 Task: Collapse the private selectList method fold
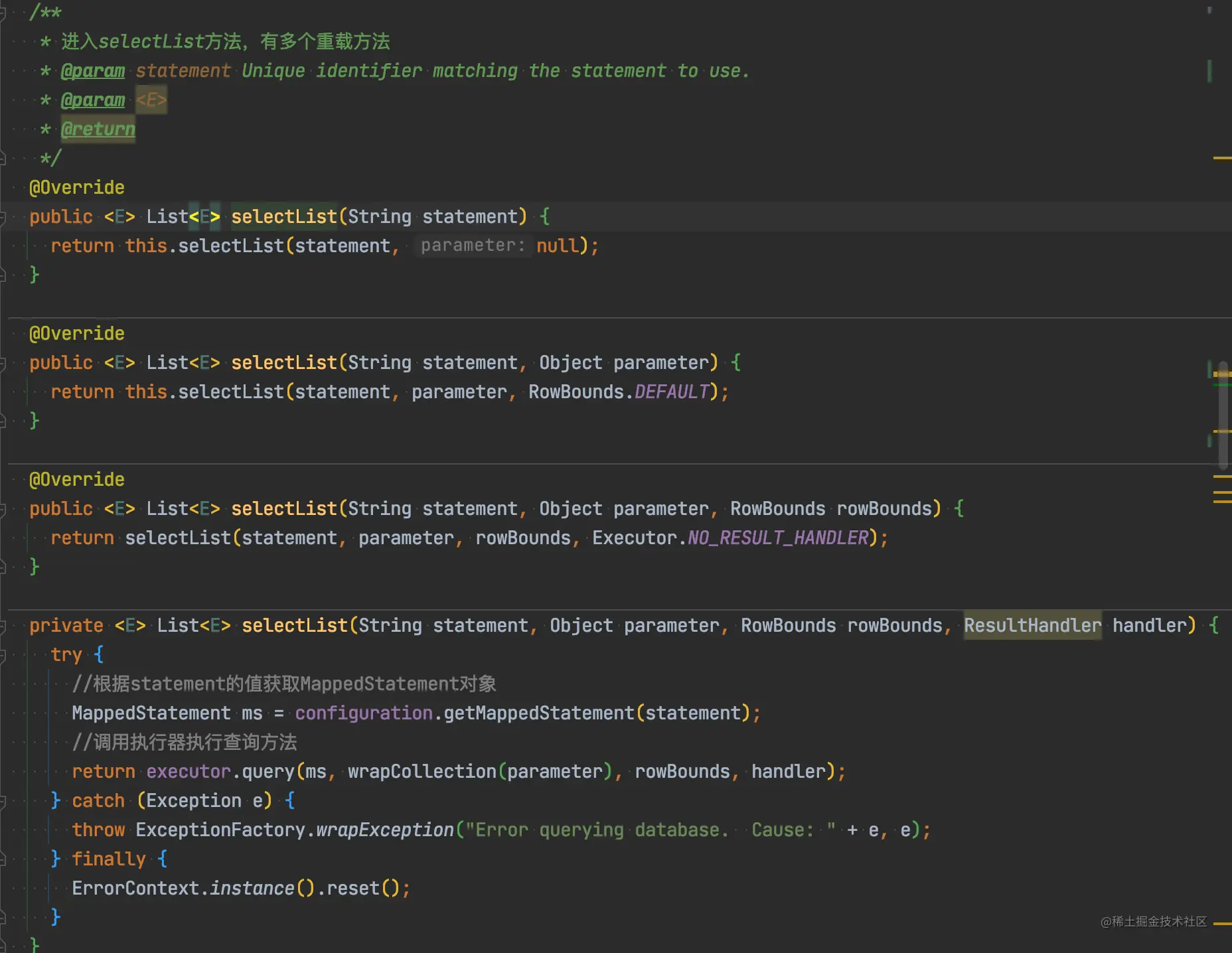pos(2,626)
